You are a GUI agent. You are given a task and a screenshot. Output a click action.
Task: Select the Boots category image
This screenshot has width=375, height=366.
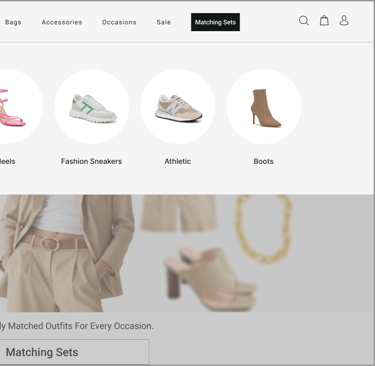click(264, 107)
